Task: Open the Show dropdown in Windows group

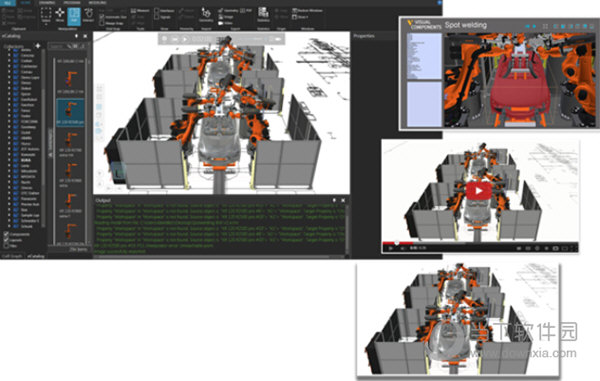Action: pos(301,17)
